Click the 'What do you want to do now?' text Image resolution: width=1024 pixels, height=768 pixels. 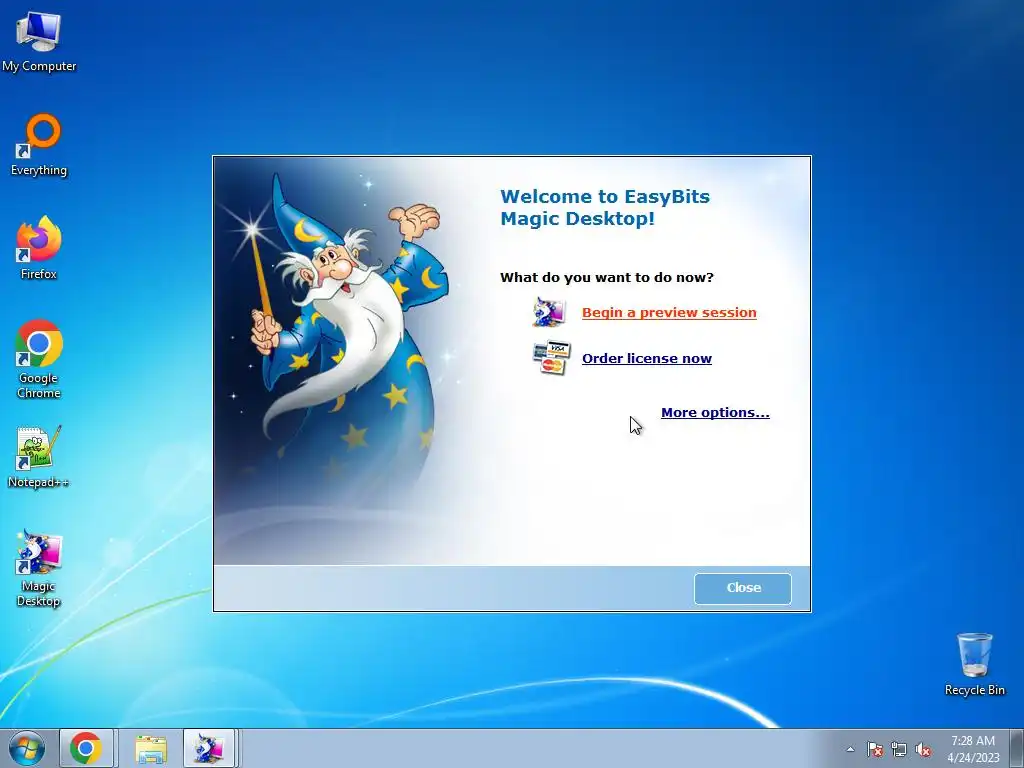pos(607,278)
